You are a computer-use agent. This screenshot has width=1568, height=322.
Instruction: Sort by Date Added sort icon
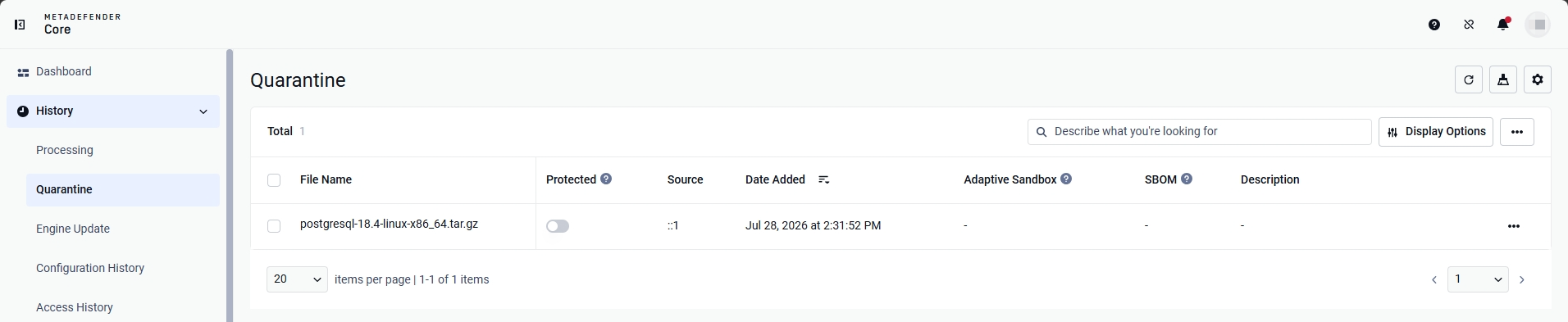(824, 179)
